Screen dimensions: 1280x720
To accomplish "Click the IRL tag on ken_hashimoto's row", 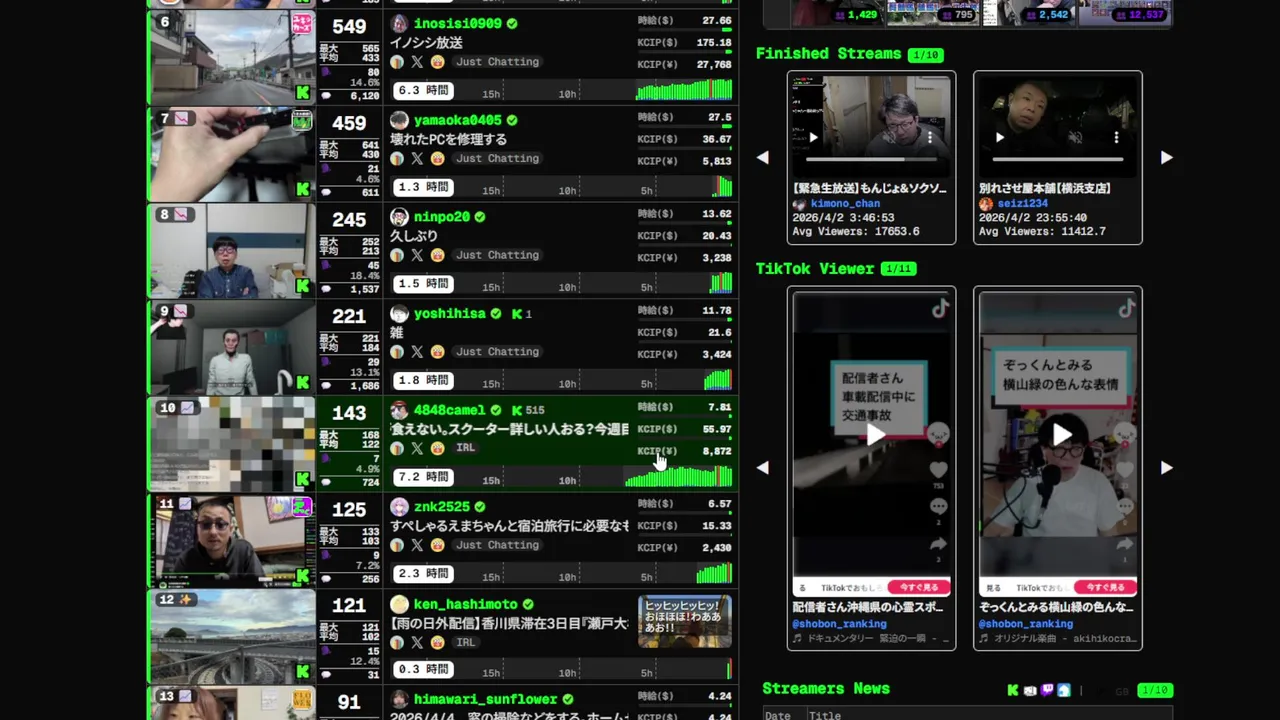I will [465, 642].
